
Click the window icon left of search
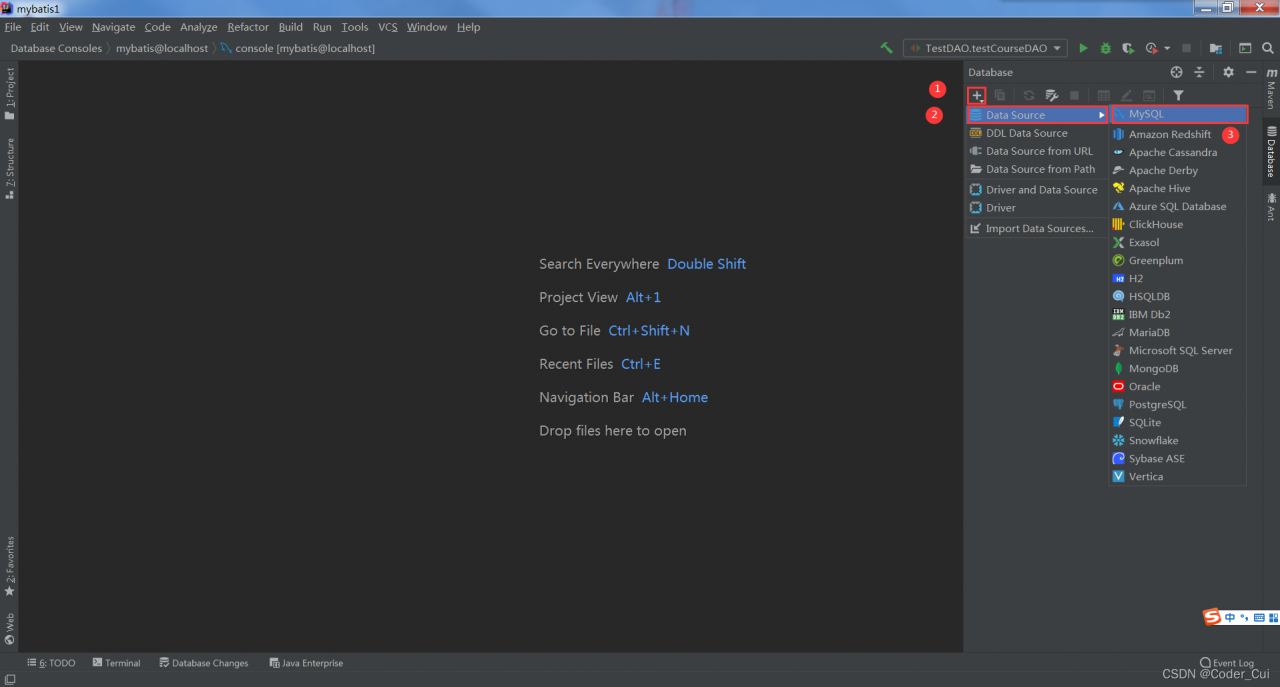click(x=1245, y=48)
